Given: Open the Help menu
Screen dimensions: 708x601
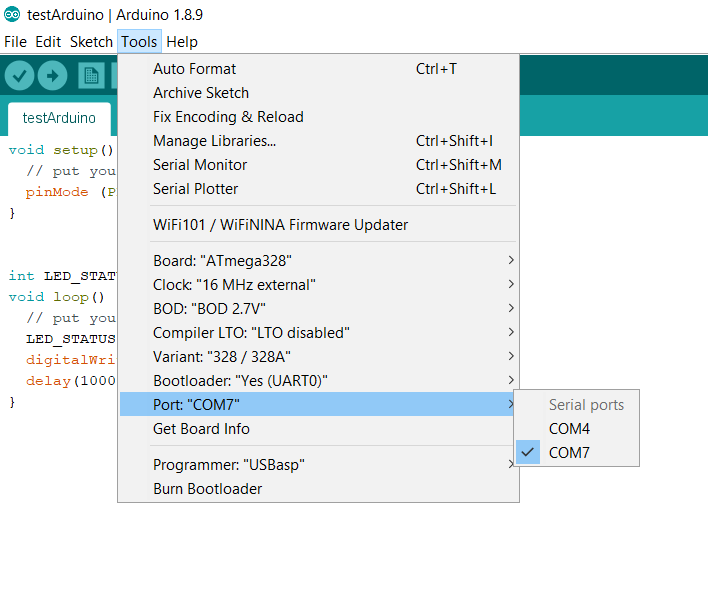Looking at the screenshot, I should (x=182, y=42).
